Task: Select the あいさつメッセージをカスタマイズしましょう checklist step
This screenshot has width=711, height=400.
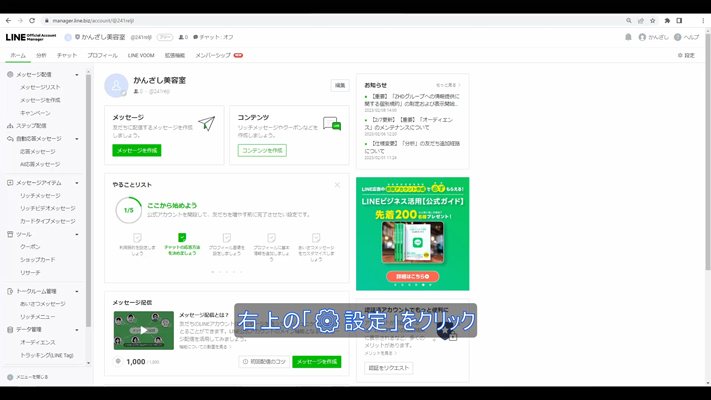Action: [316, 247]
